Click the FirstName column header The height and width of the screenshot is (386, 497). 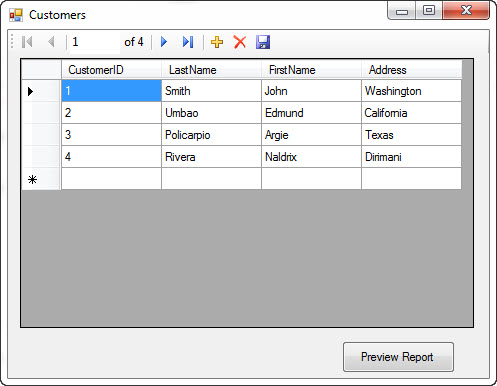click(x=311, y=70)
